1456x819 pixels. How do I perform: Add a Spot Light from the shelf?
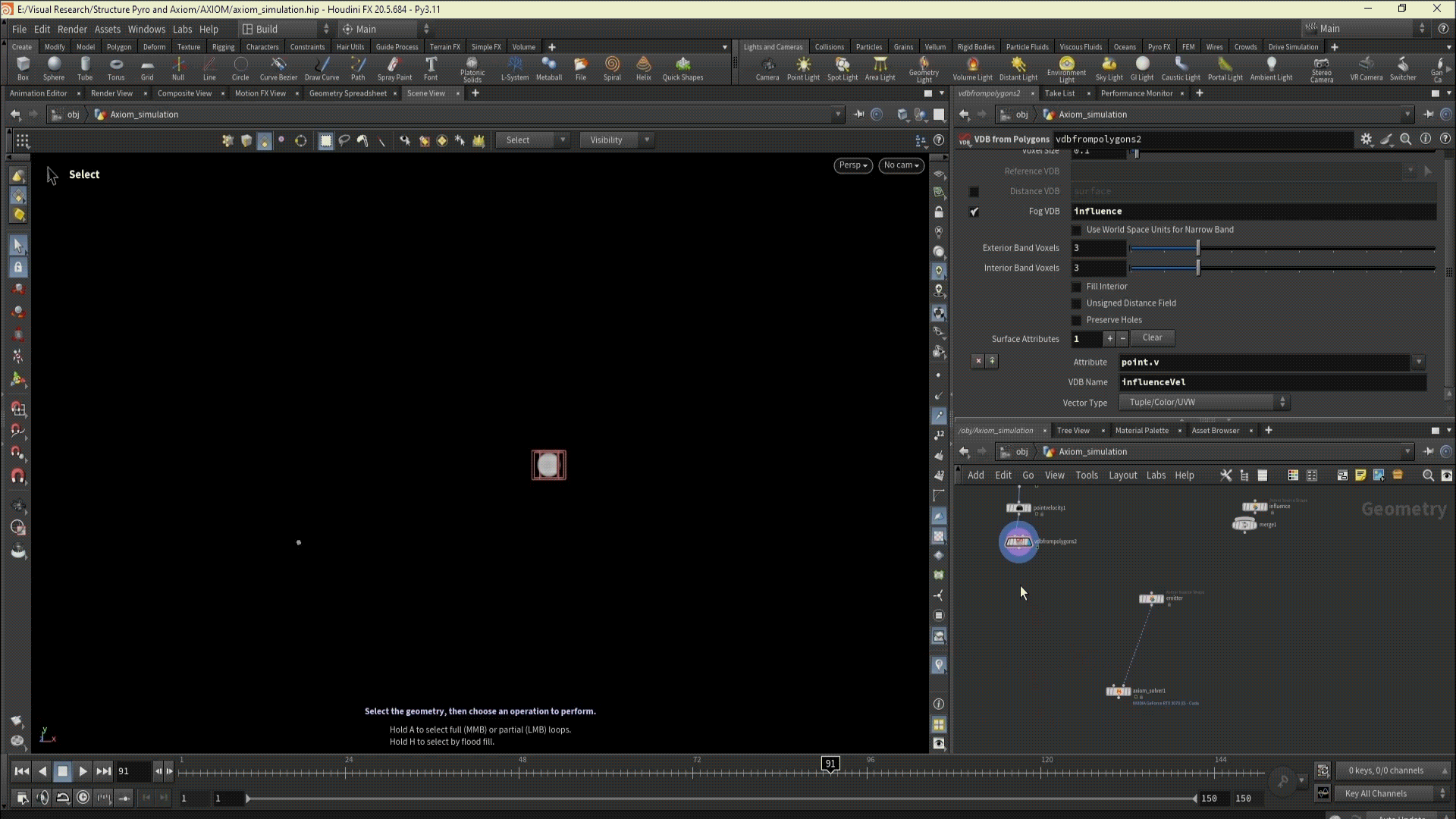(x=842, y=67)
